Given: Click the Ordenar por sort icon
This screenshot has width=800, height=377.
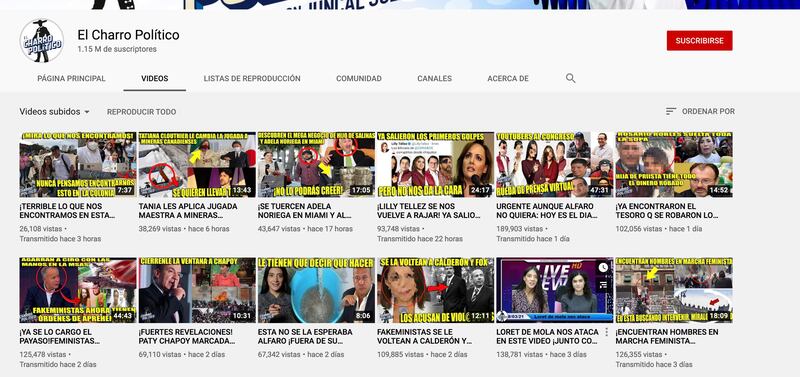Looking at the screenshot, I should [671, 111].
